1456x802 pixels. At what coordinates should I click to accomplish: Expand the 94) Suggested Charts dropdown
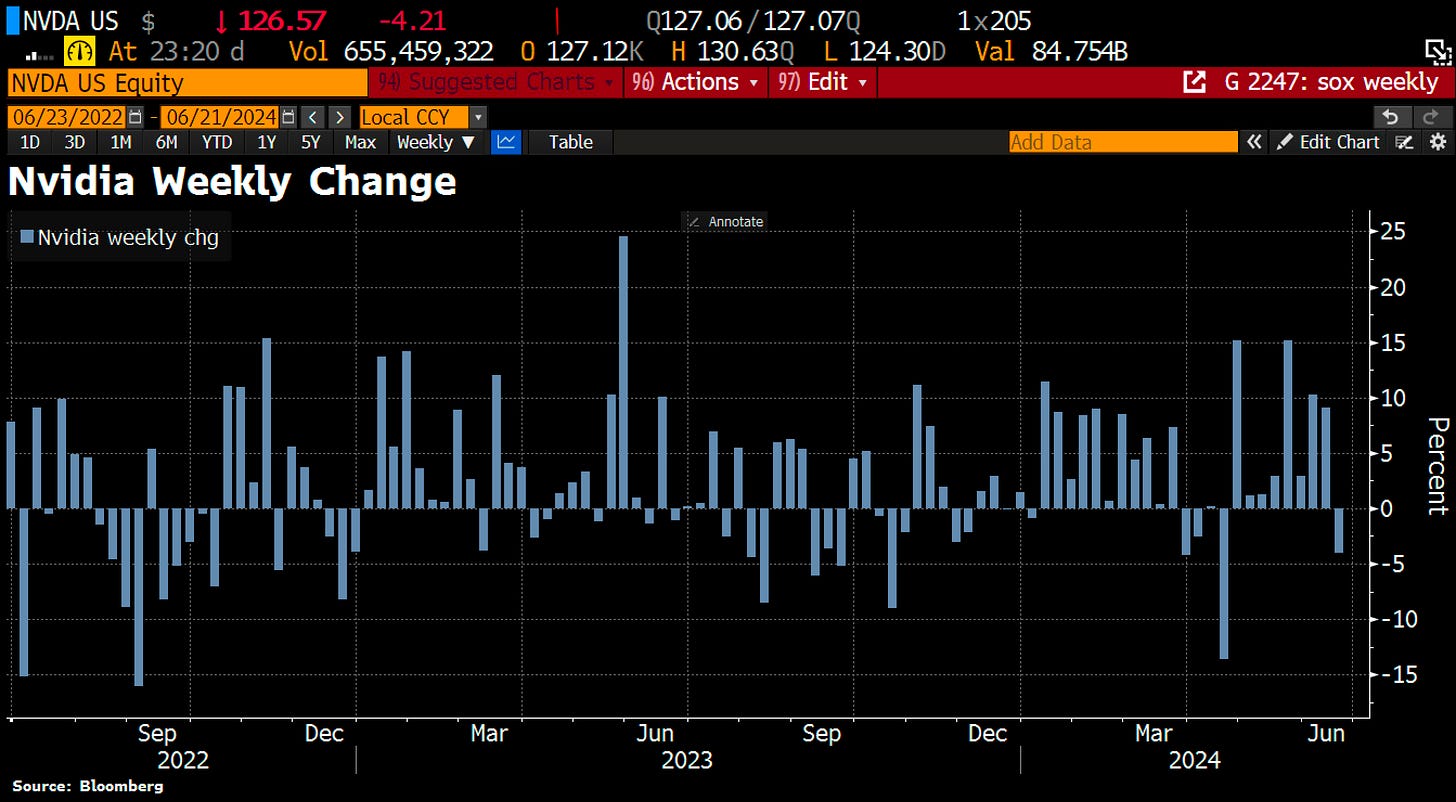[x=496, y=82]
